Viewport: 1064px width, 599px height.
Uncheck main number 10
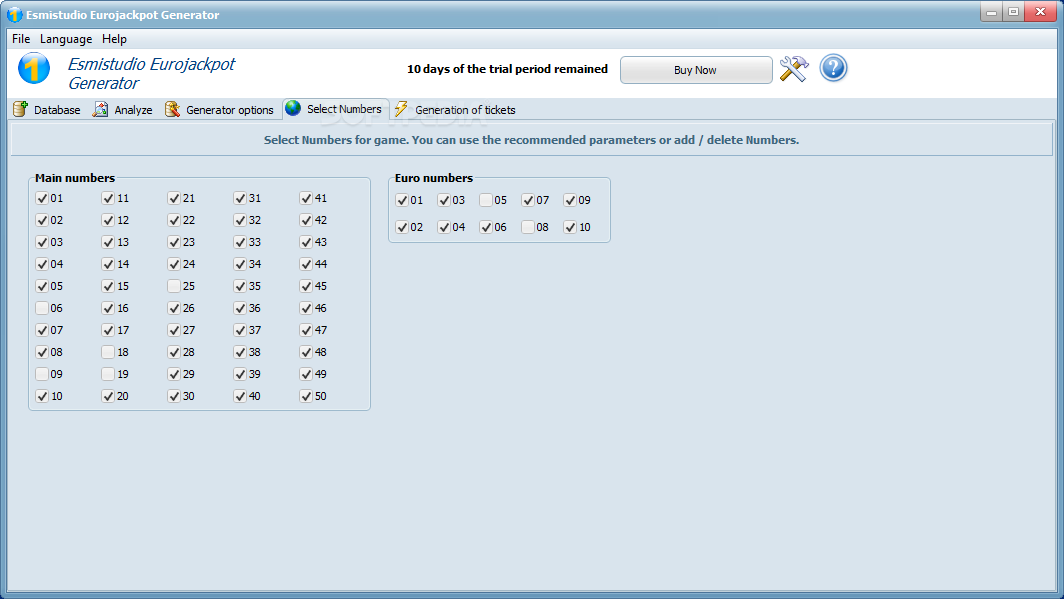(x=42, y=396)
